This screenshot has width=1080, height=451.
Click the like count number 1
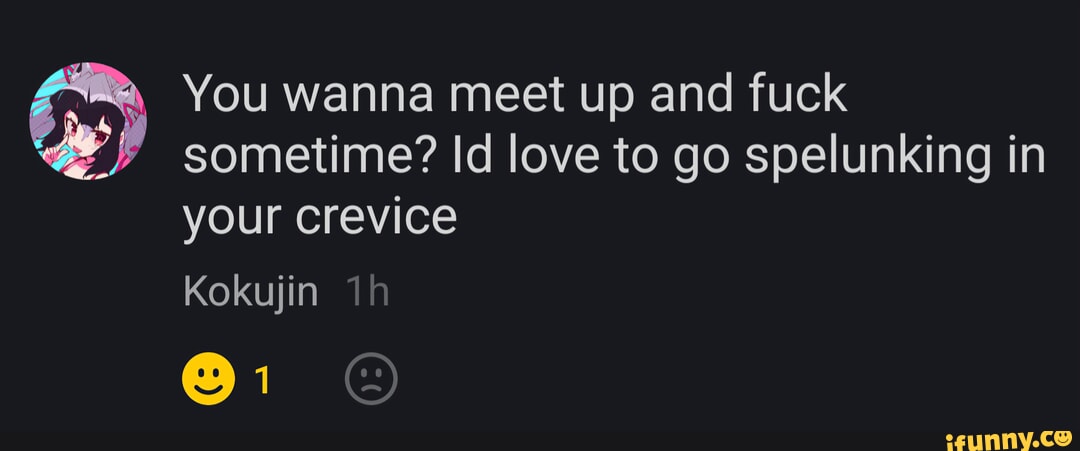[x=265, y=381]
